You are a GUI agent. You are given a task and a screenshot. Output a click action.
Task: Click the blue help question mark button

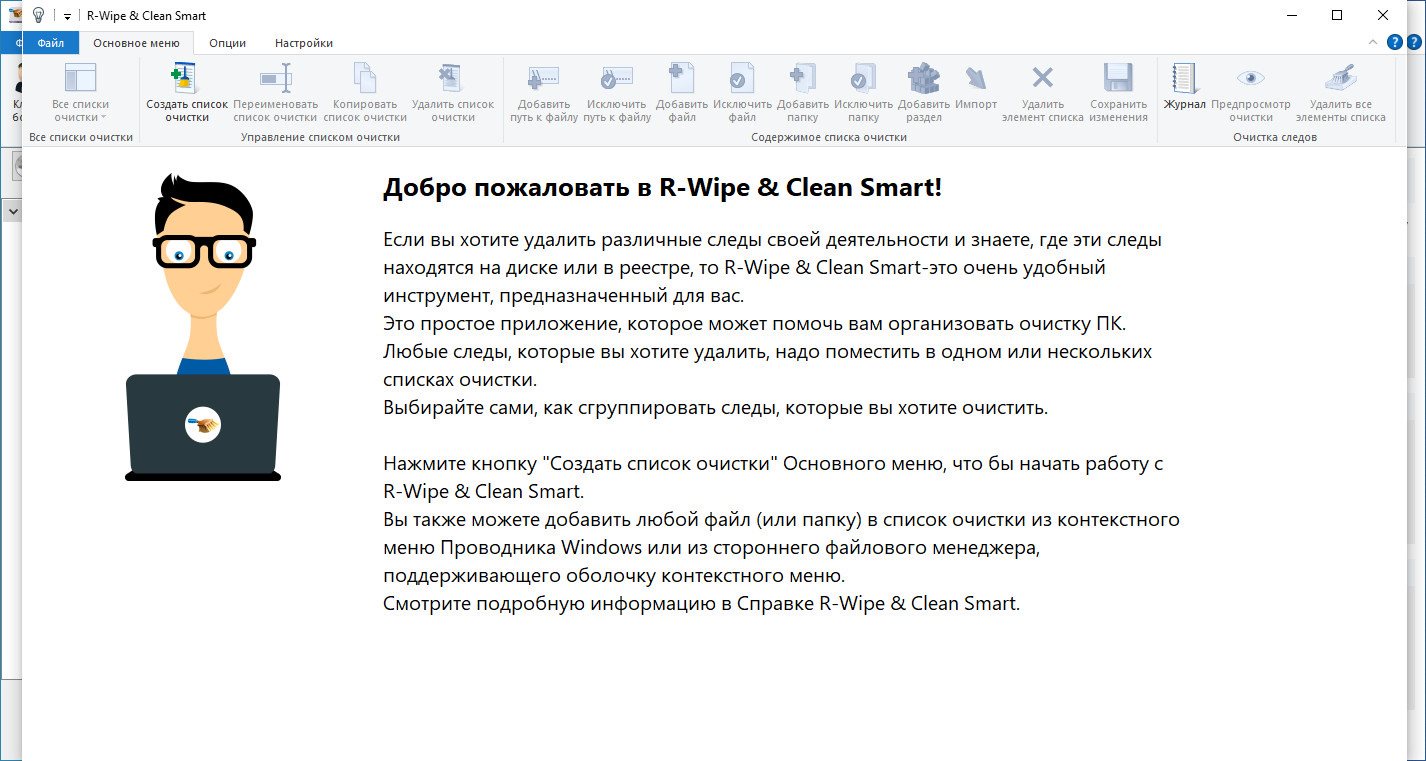(1395, 42)
